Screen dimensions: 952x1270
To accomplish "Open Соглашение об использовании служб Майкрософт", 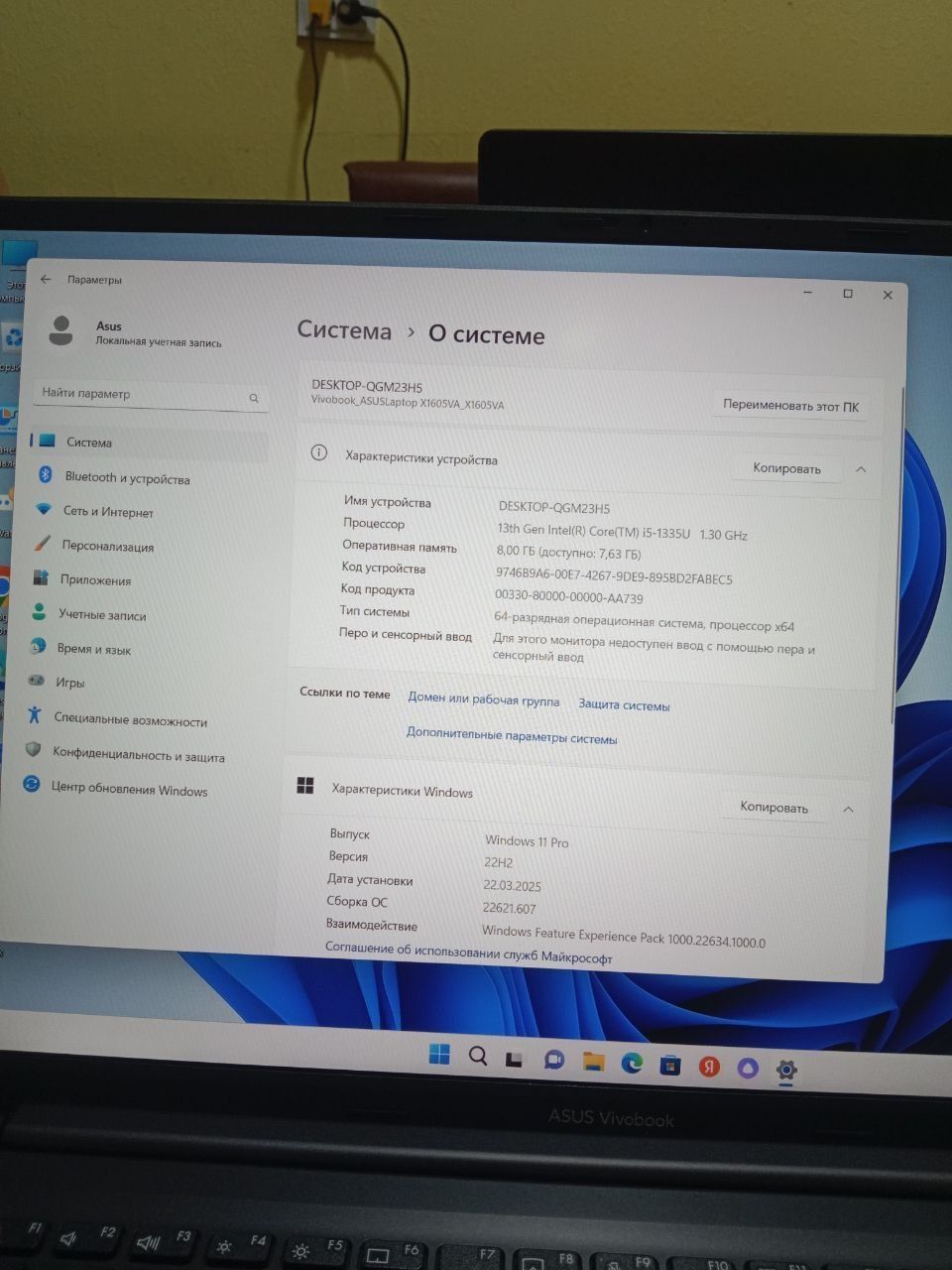I will click(x=468, y=952).
